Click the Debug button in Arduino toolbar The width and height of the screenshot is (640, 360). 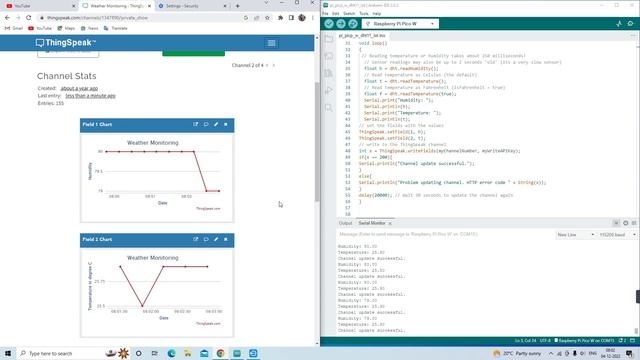pos(353,24)
